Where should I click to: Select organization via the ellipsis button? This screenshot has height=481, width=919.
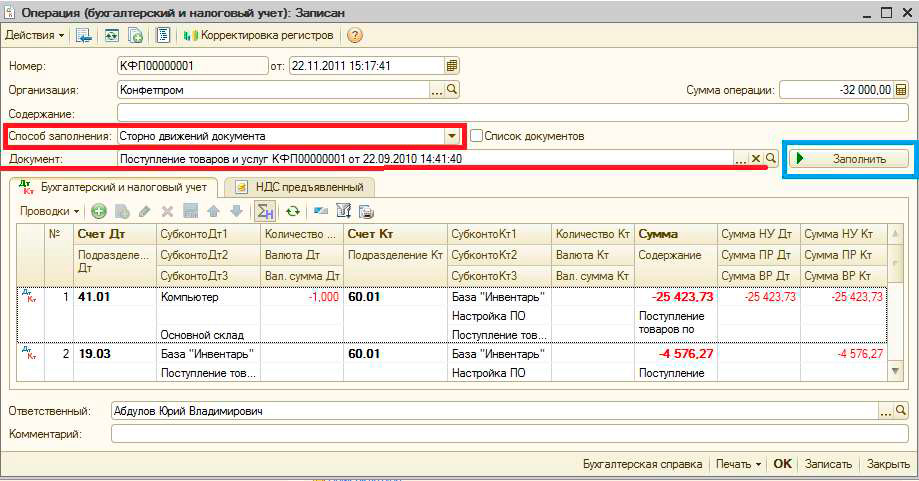click(x=437, y=90)
